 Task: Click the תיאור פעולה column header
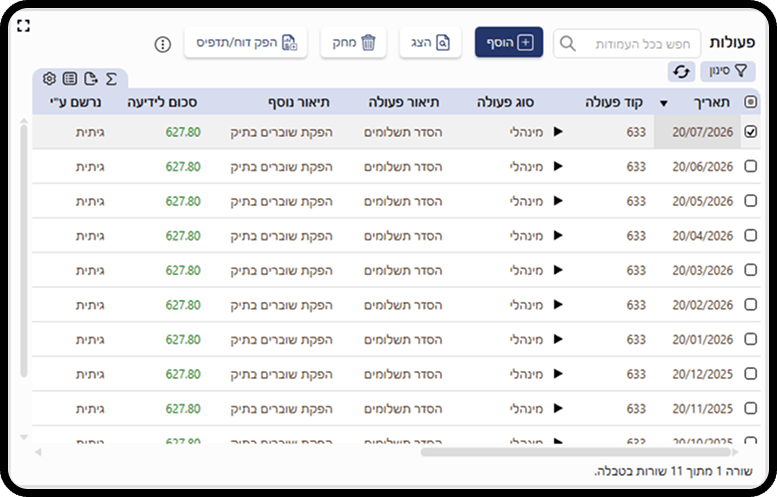click(x=403, y=102)
